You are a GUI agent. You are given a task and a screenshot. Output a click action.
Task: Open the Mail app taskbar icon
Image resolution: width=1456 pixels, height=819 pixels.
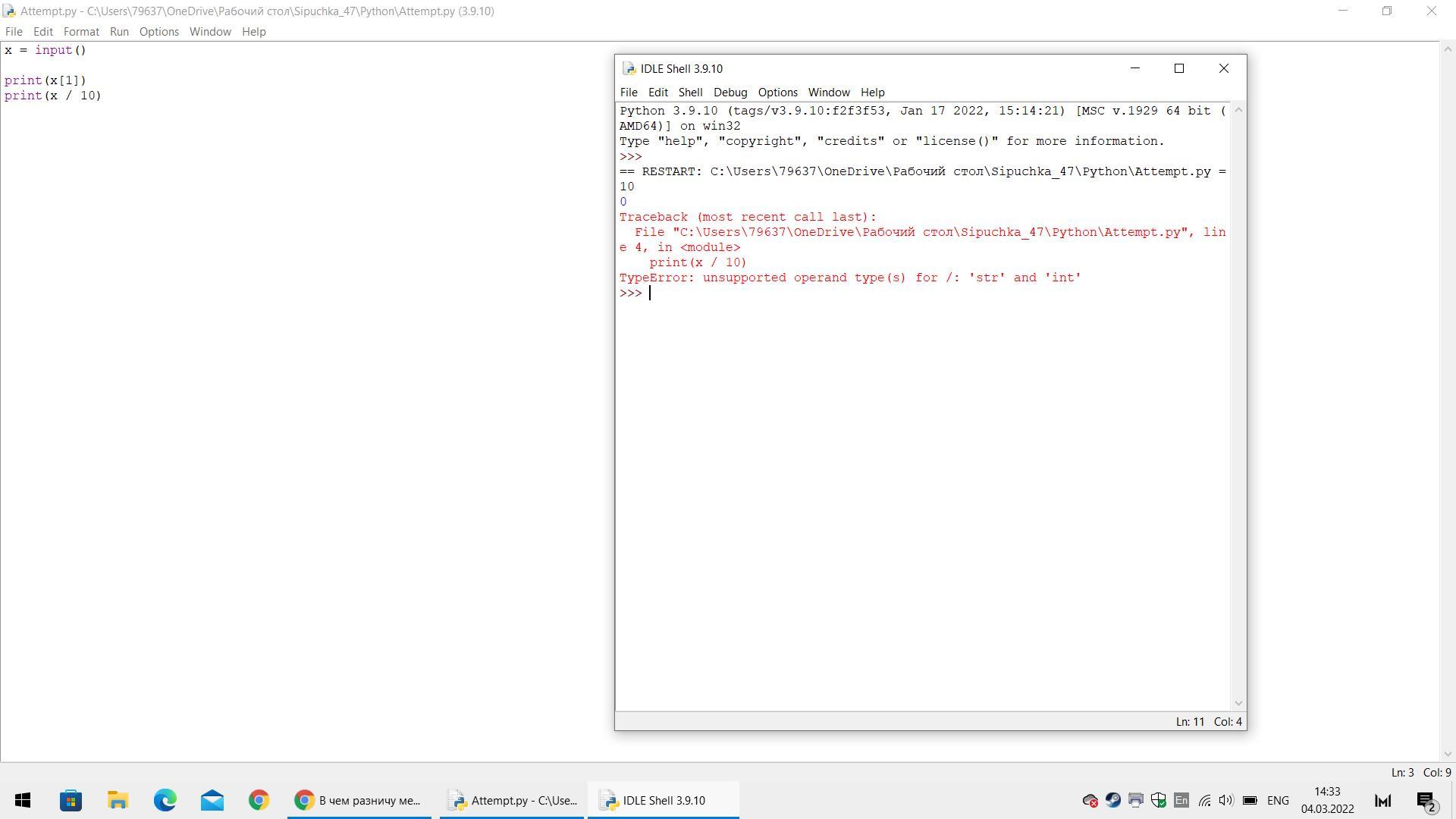tap(212, 800)
